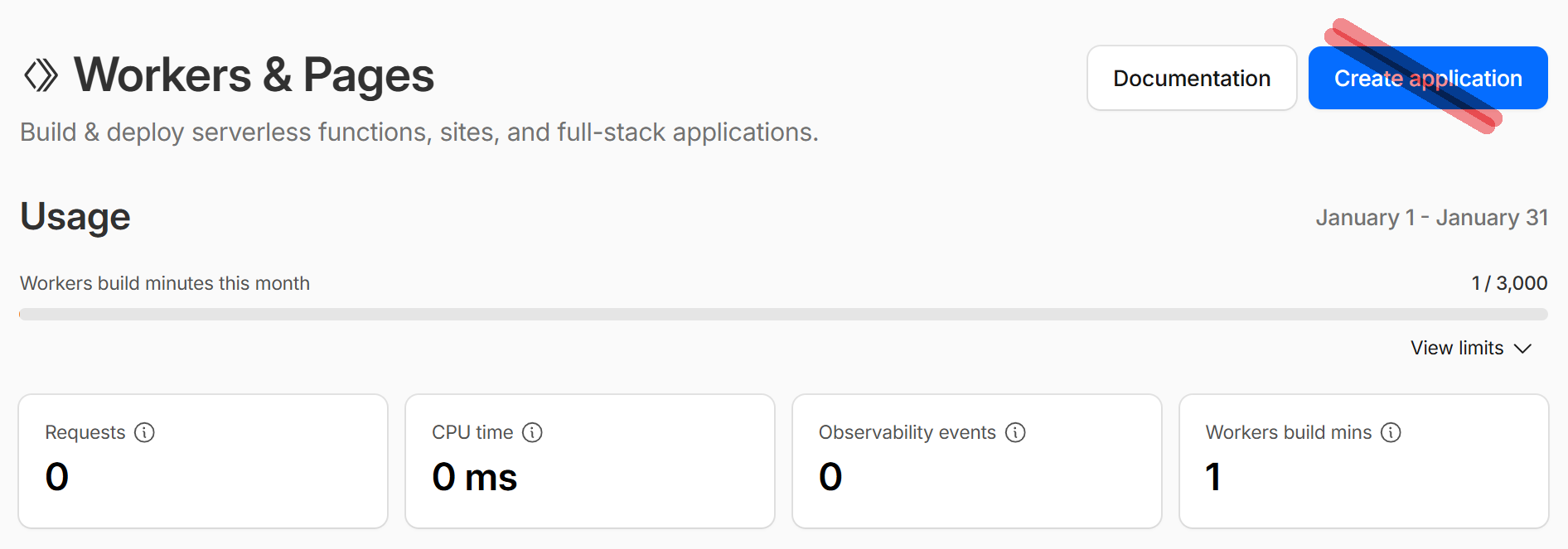Screen dimensions: 1568x549
Task: Click the 0 ms CPU time value
Action: pos(474,477)
